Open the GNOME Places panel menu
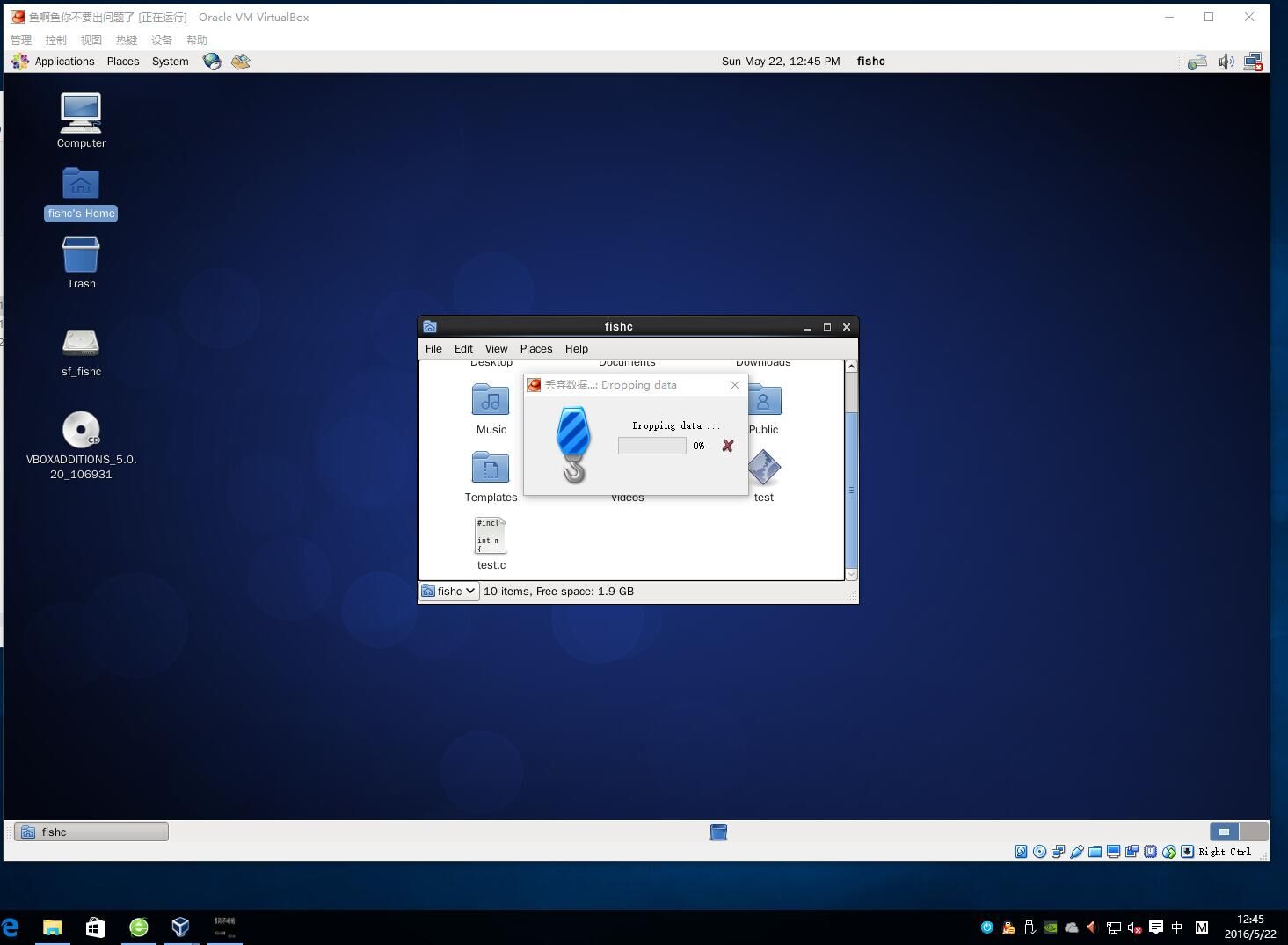The height and width of the screenshot is (945, 1288). (123, 62)
